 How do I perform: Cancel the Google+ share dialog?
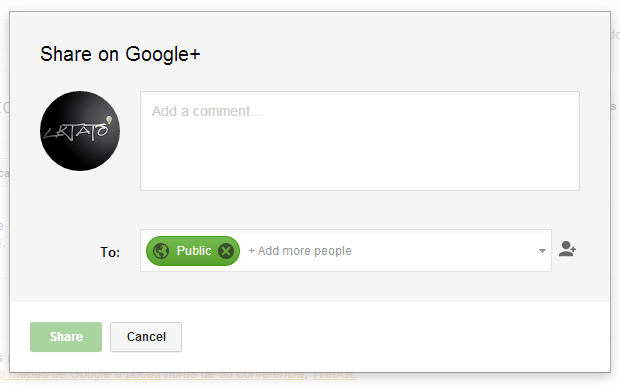(146, 337)
